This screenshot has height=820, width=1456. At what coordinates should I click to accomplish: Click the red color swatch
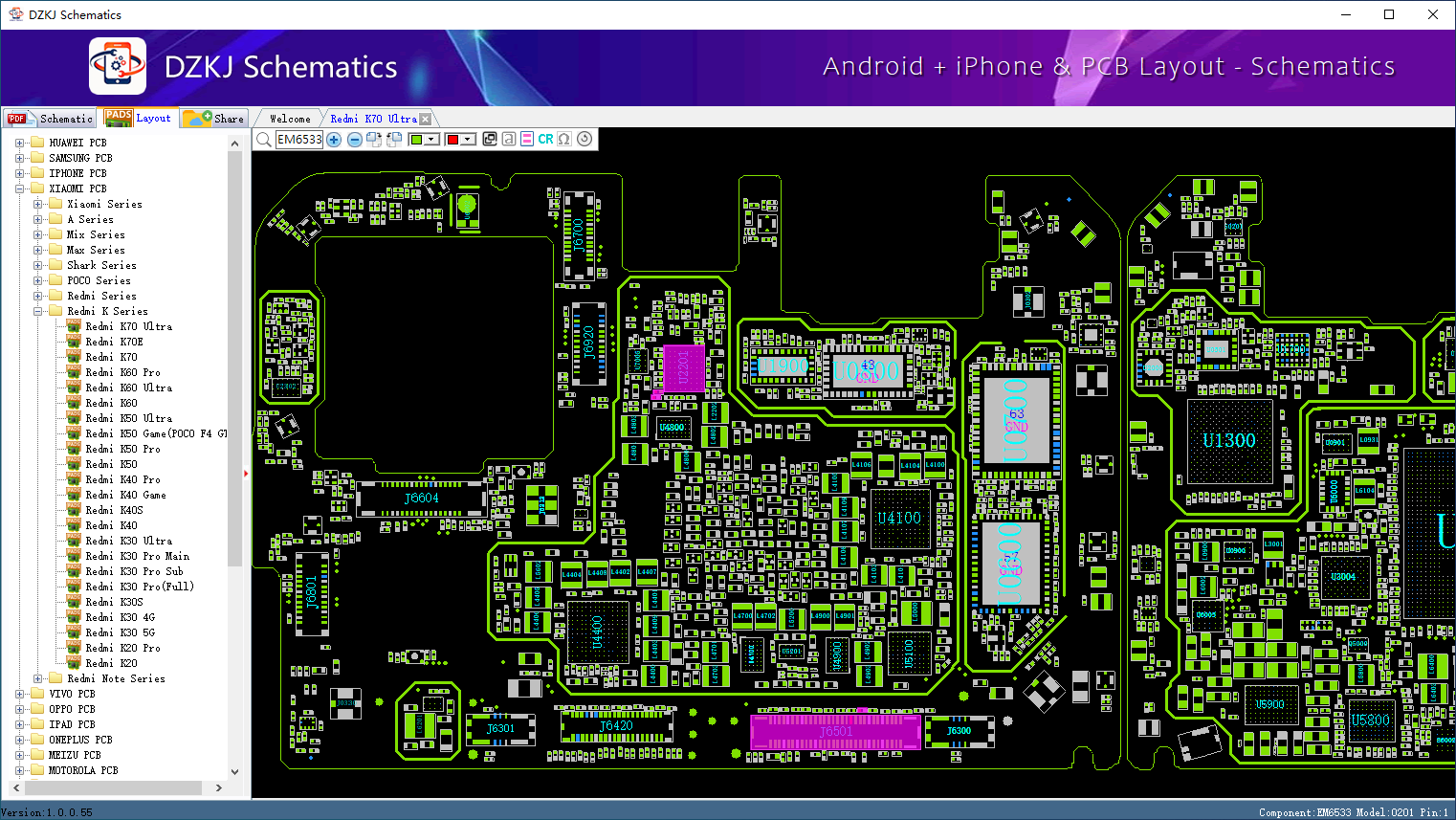pos(452,140)
